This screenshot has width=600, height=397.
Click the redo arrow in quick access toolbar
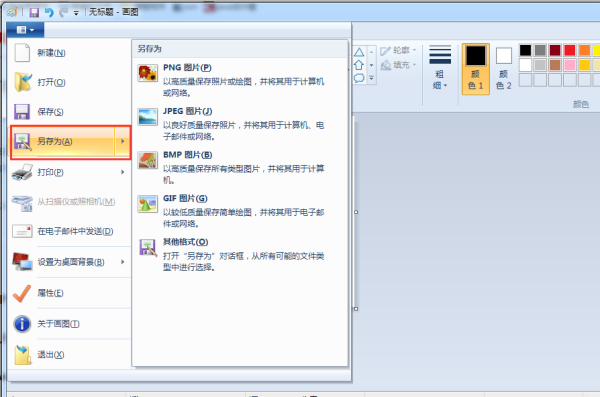(64, 13)
